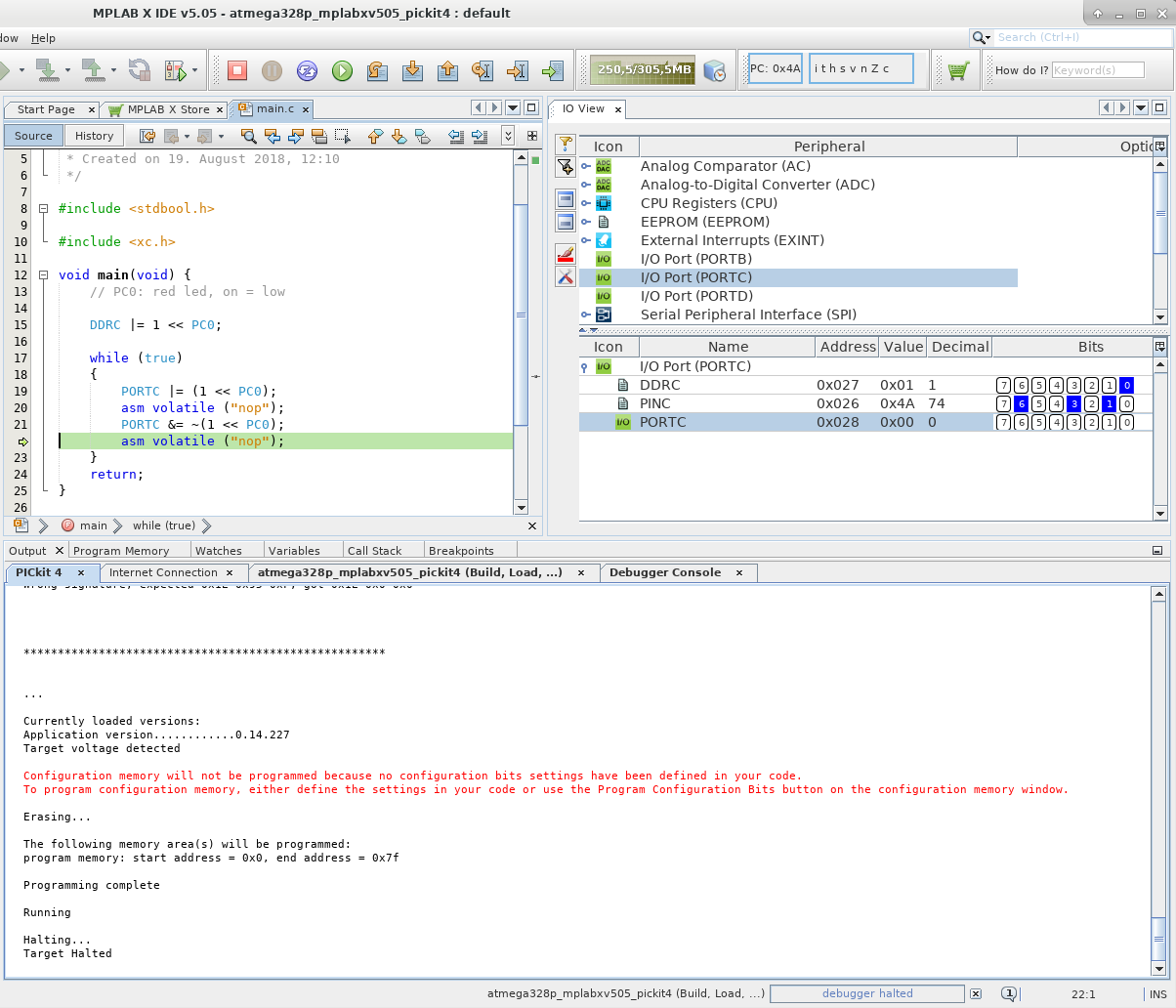1176x1008 pixels.
Task: Expand CPU Registers (CPU) node
Action: click(586, 203)
